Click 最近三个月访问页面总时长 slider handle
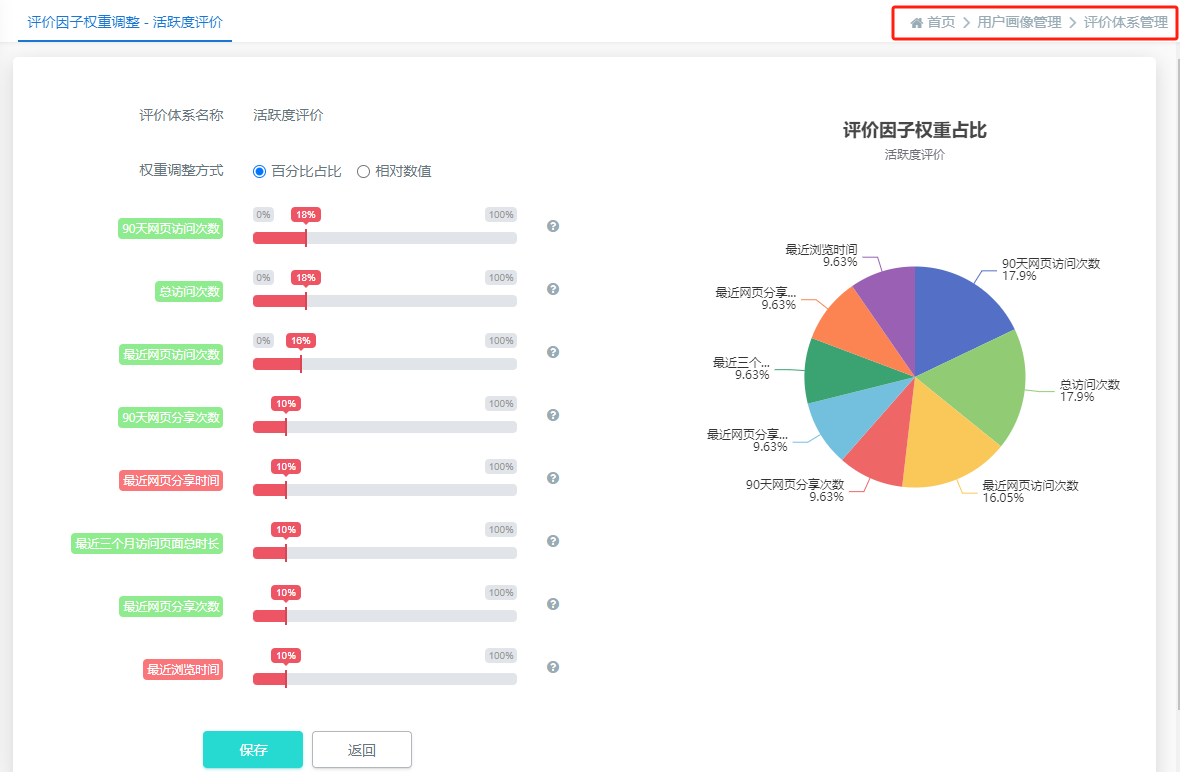Screen dimensions: 1180x772 pyautogui.click(x=286, y=553)
